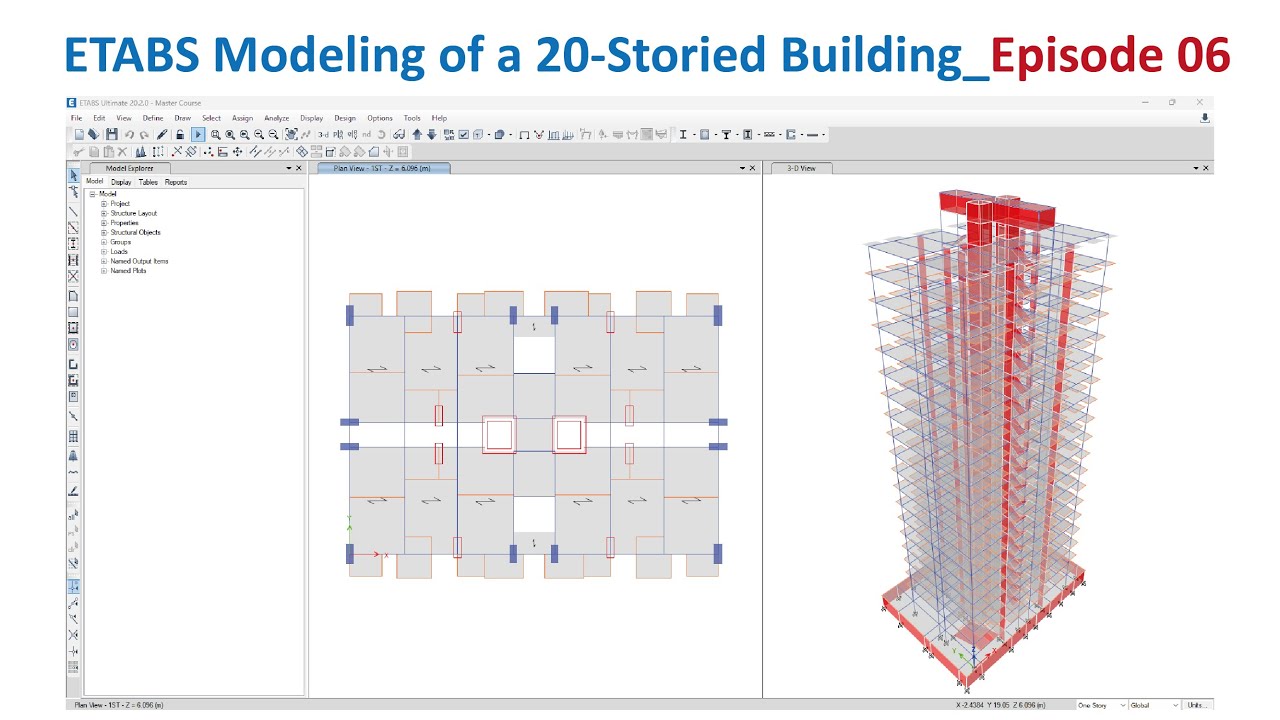Expand the Structural Objects tree node
This screenshot has width=1280, height=720.
[104, 232]
